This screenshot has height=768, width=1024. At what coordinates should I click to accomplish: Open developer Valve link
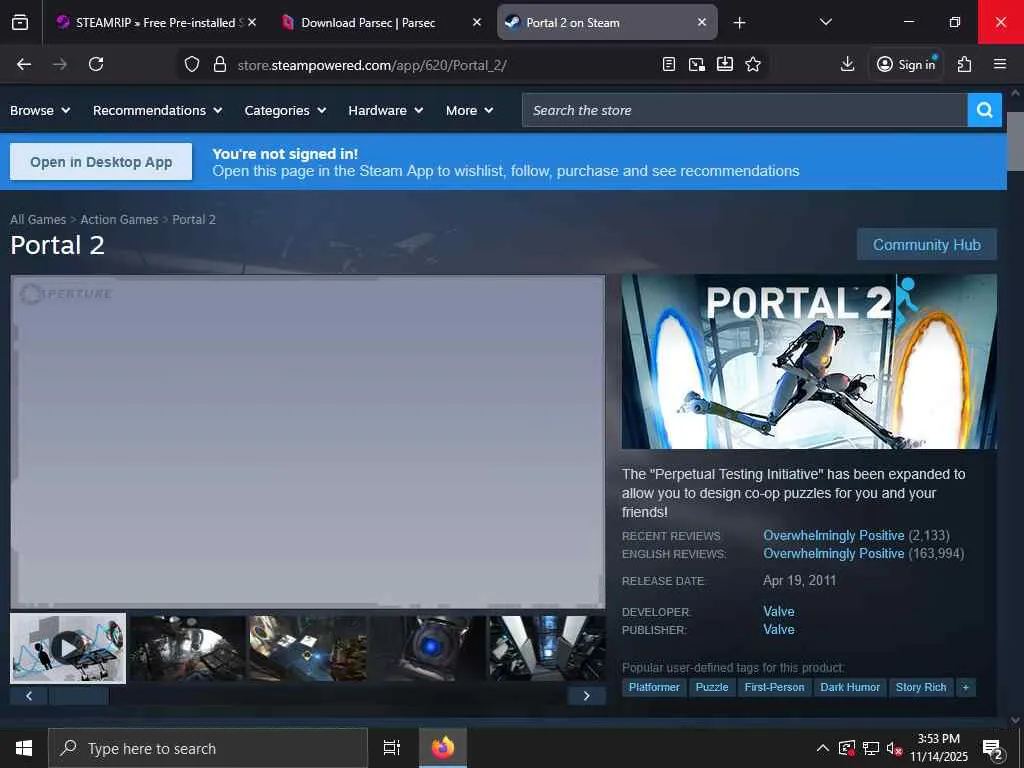778,611
